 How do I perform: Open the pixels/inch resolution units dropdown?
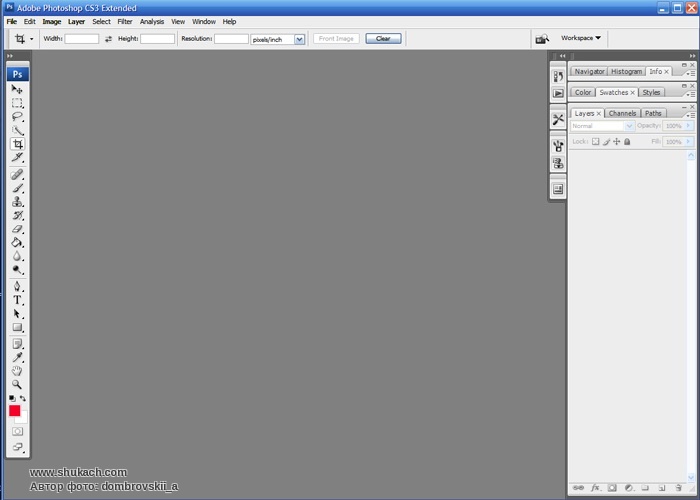pos(299,39)
